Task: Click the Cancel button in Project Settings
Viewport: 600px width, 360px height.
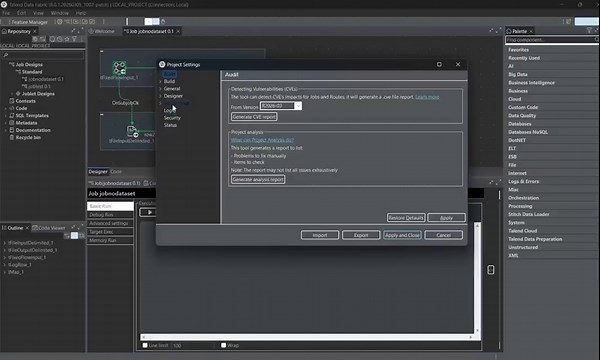Action: [443, 235]
